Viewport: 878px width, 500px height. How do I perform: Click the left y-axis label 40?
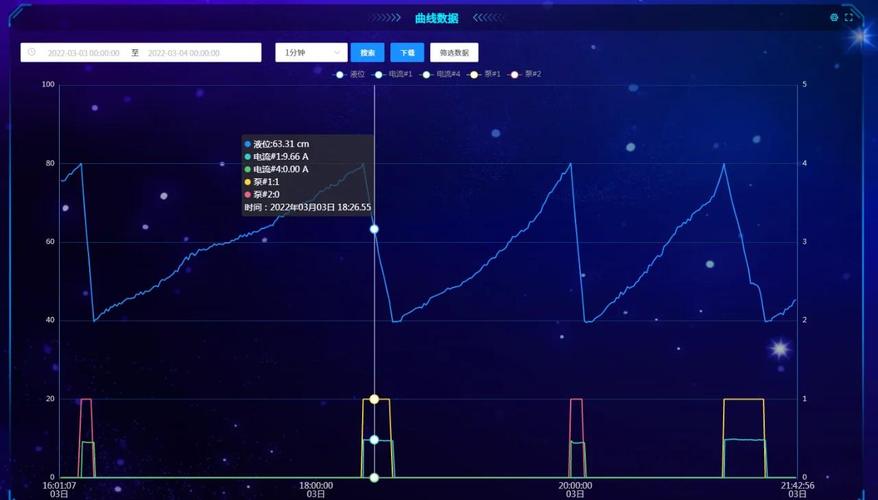click(x=50, y=320)
